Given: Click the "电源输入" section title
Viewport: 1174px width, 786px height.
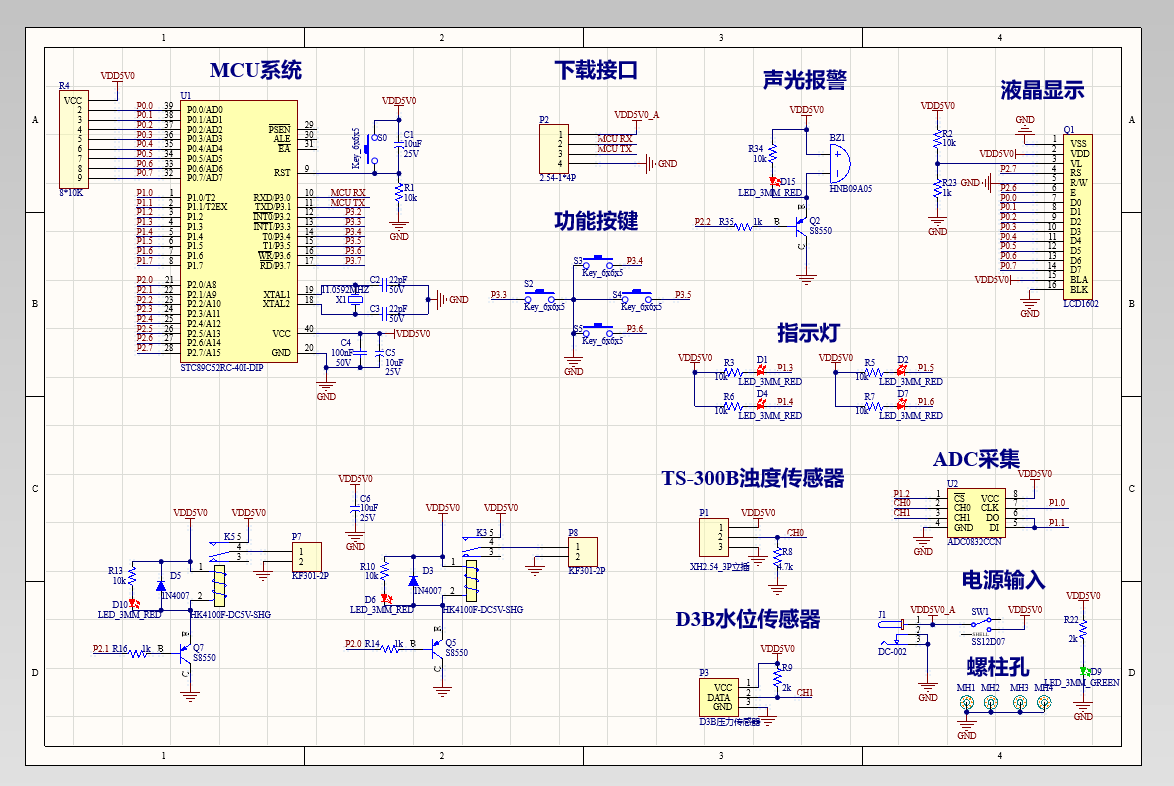Looking at the screenshot, I should click(1003, 580).
